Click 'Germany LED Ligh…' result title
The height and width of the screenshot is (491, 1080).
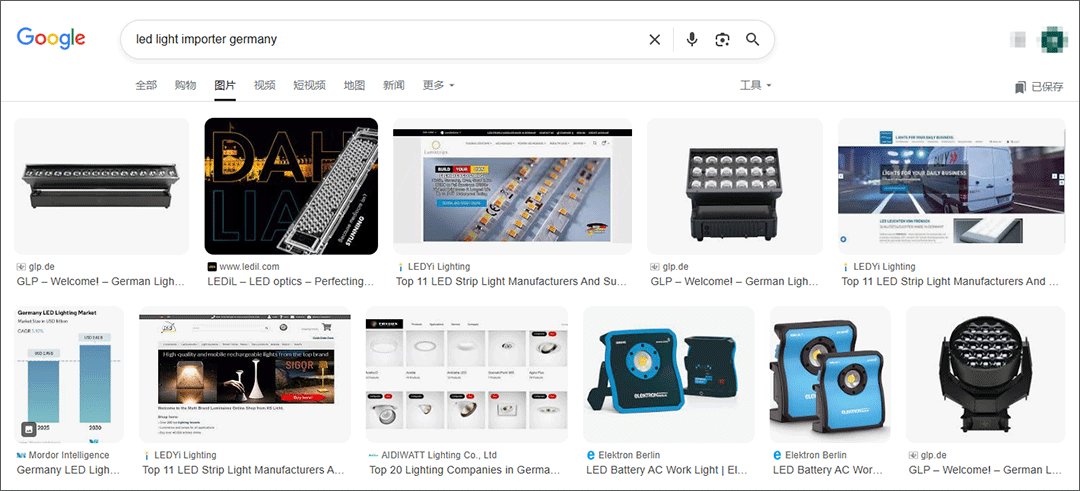68,470
